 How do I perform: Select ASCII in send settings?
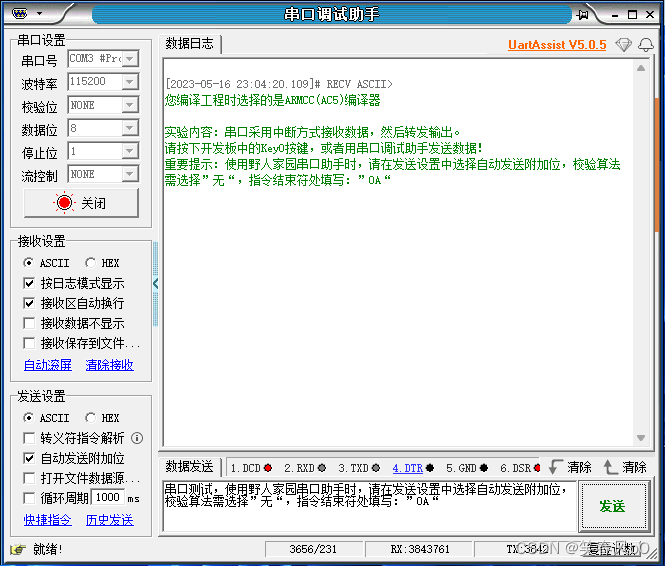point(46,418)
